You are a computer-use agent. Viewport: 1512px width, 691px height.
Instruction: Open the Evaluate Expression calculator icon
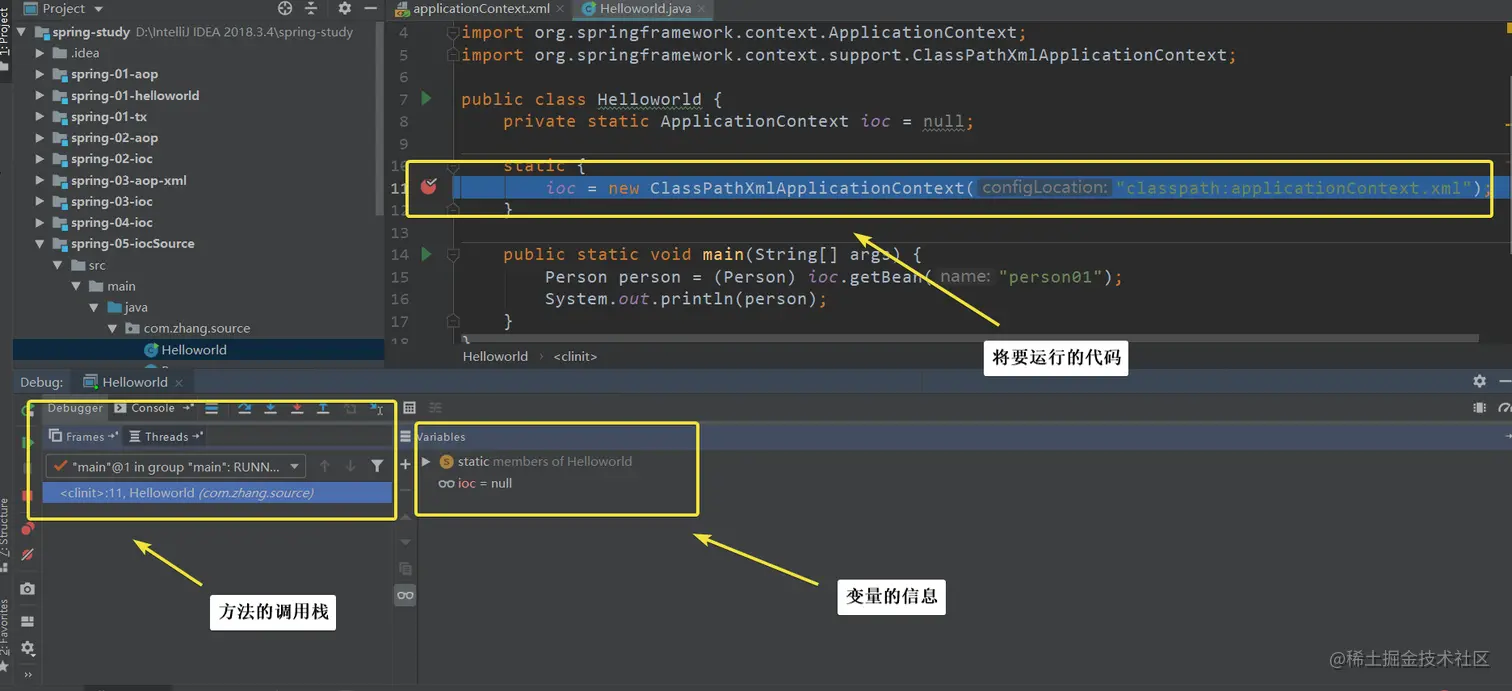click(409, 408)
